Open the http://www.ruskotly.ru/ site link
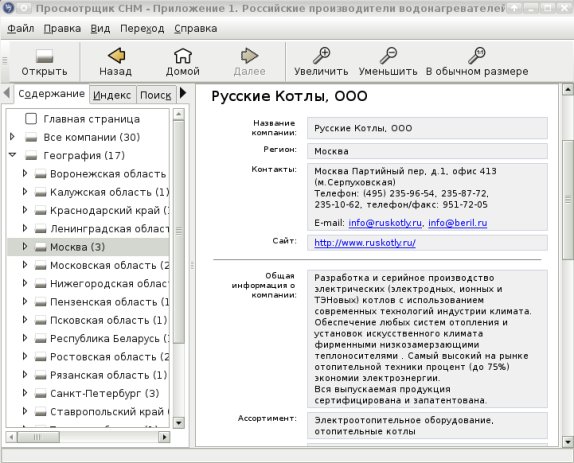Viewport: 574px width, 463px height. (365, 243)
